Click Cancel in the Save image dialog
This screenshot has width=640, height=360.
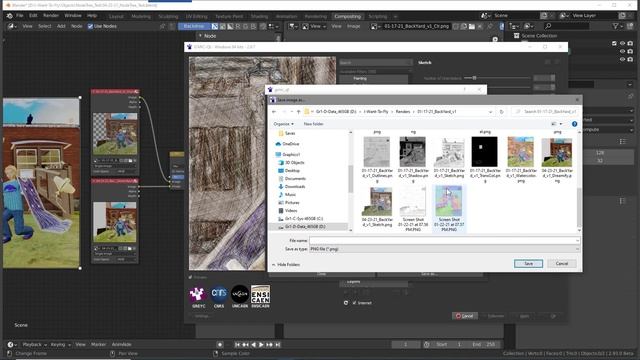click(x=562, y=264)
